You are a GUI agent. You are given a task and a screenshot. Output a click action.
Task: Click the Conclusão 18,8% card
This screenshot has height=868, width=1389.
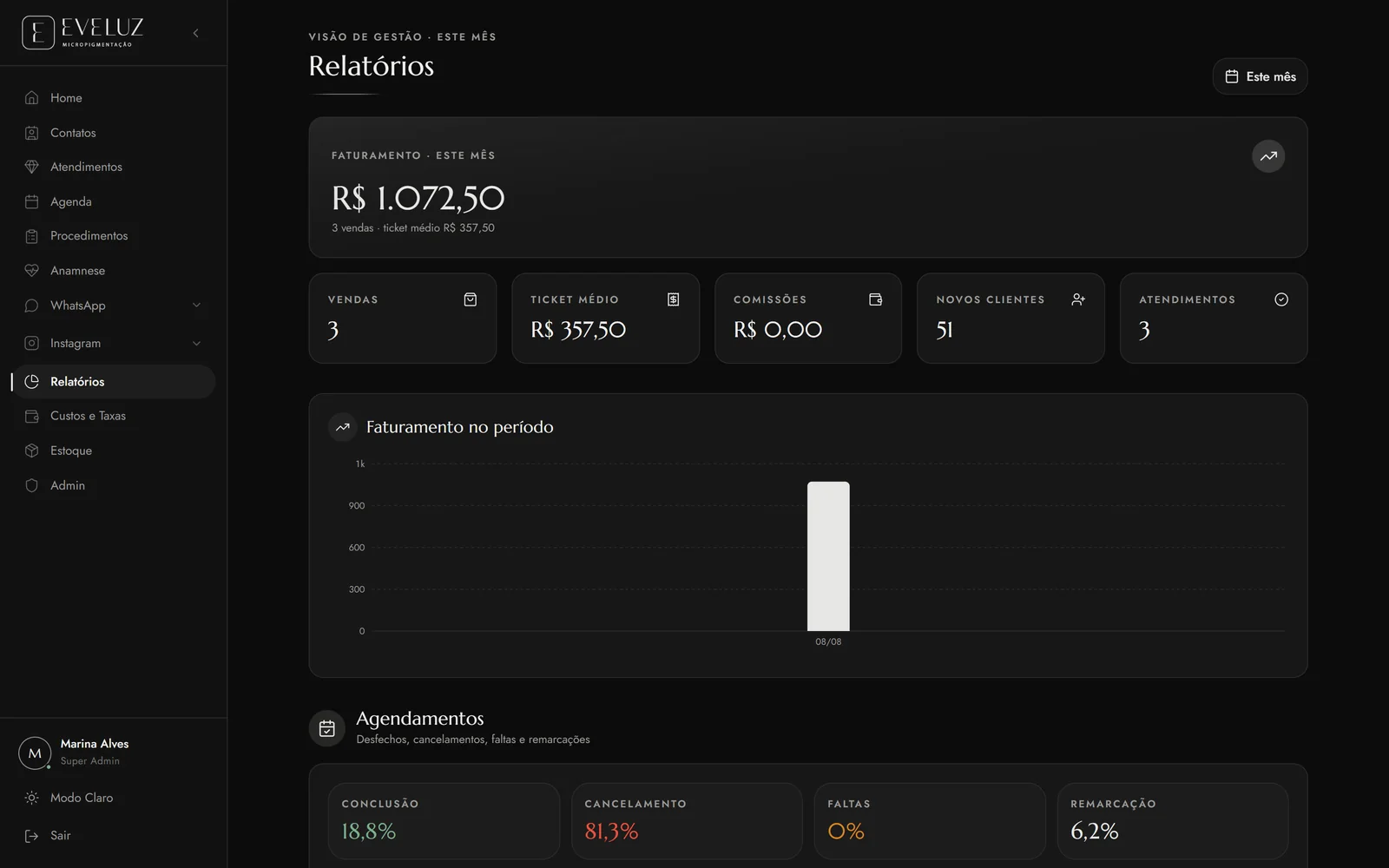444,821
